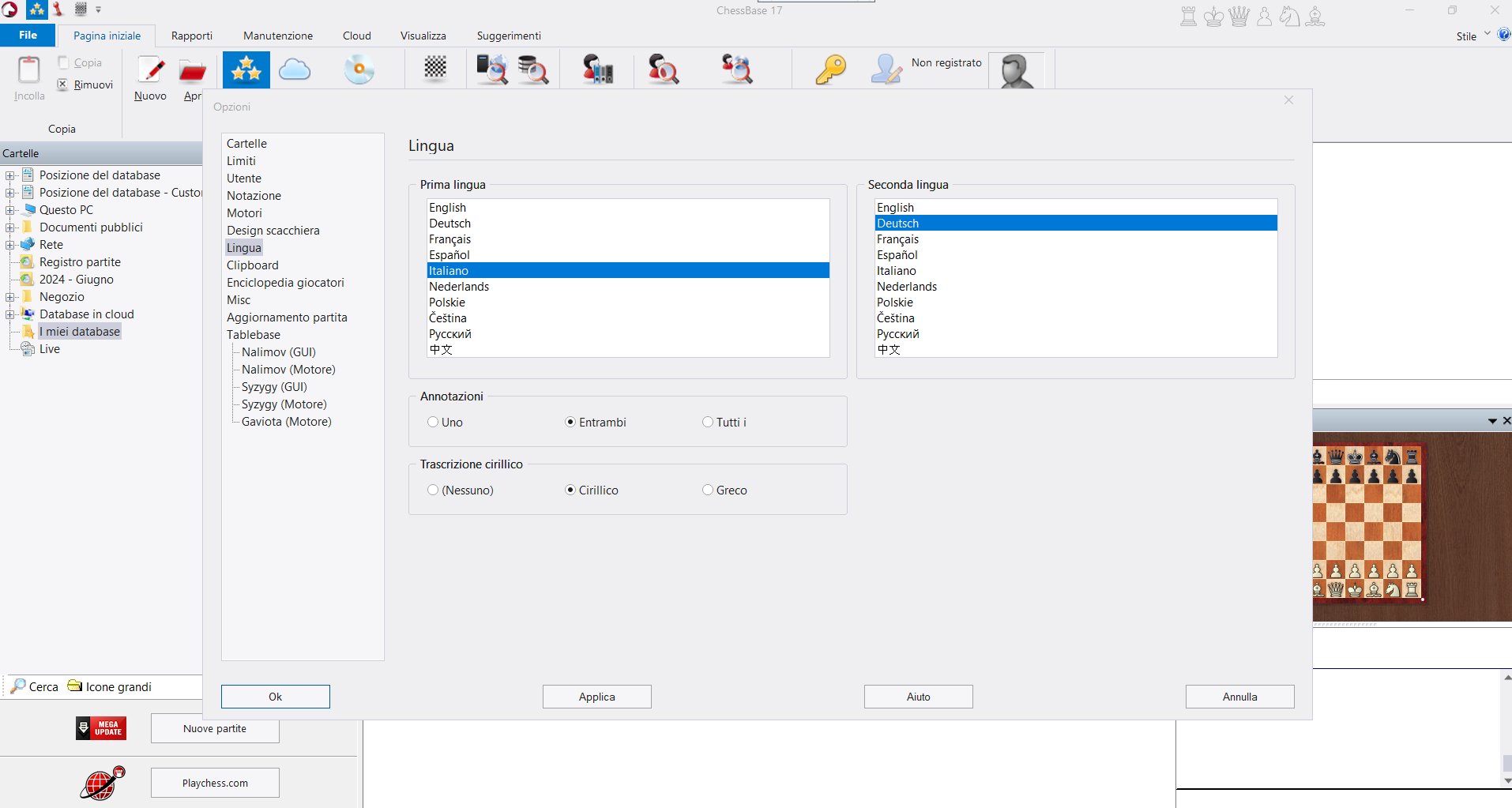Click the Rimuovi remove icon
The height and width of the screenshot is (808, 1512).
pos(62,85)
